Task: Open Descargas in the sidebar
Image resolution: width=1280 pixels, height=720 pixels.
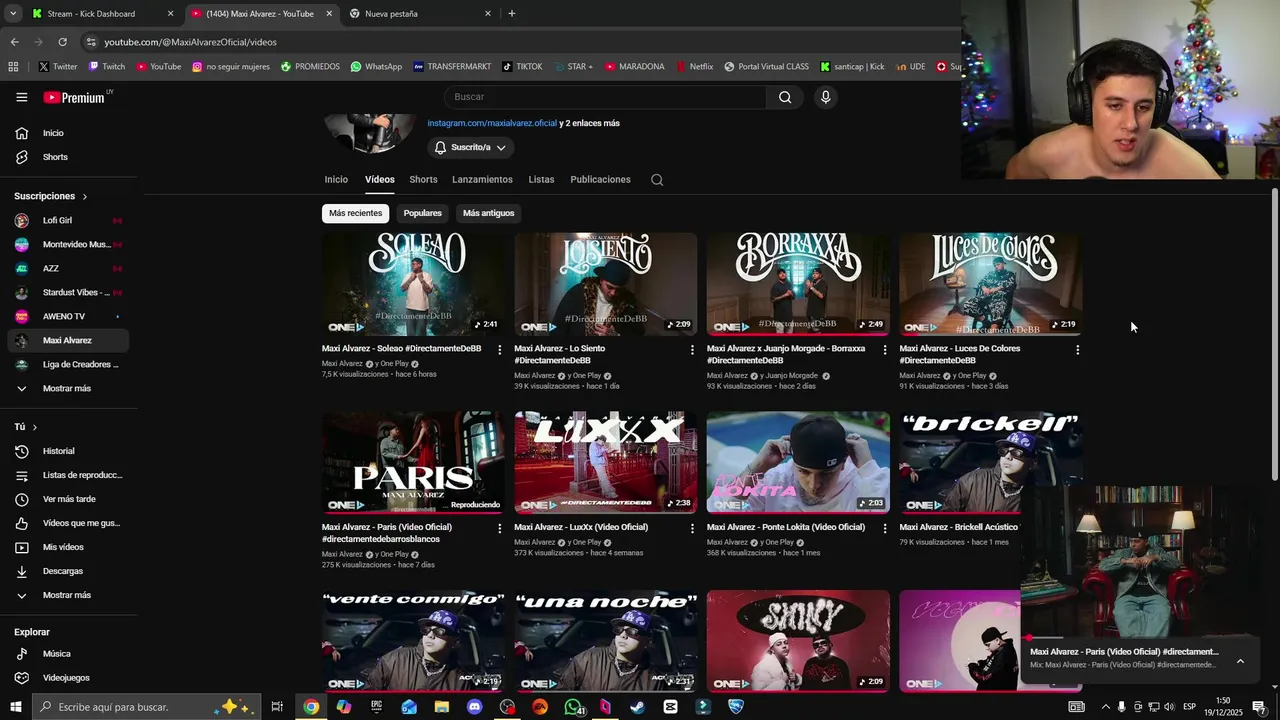Action: click(x=68, y=571)
